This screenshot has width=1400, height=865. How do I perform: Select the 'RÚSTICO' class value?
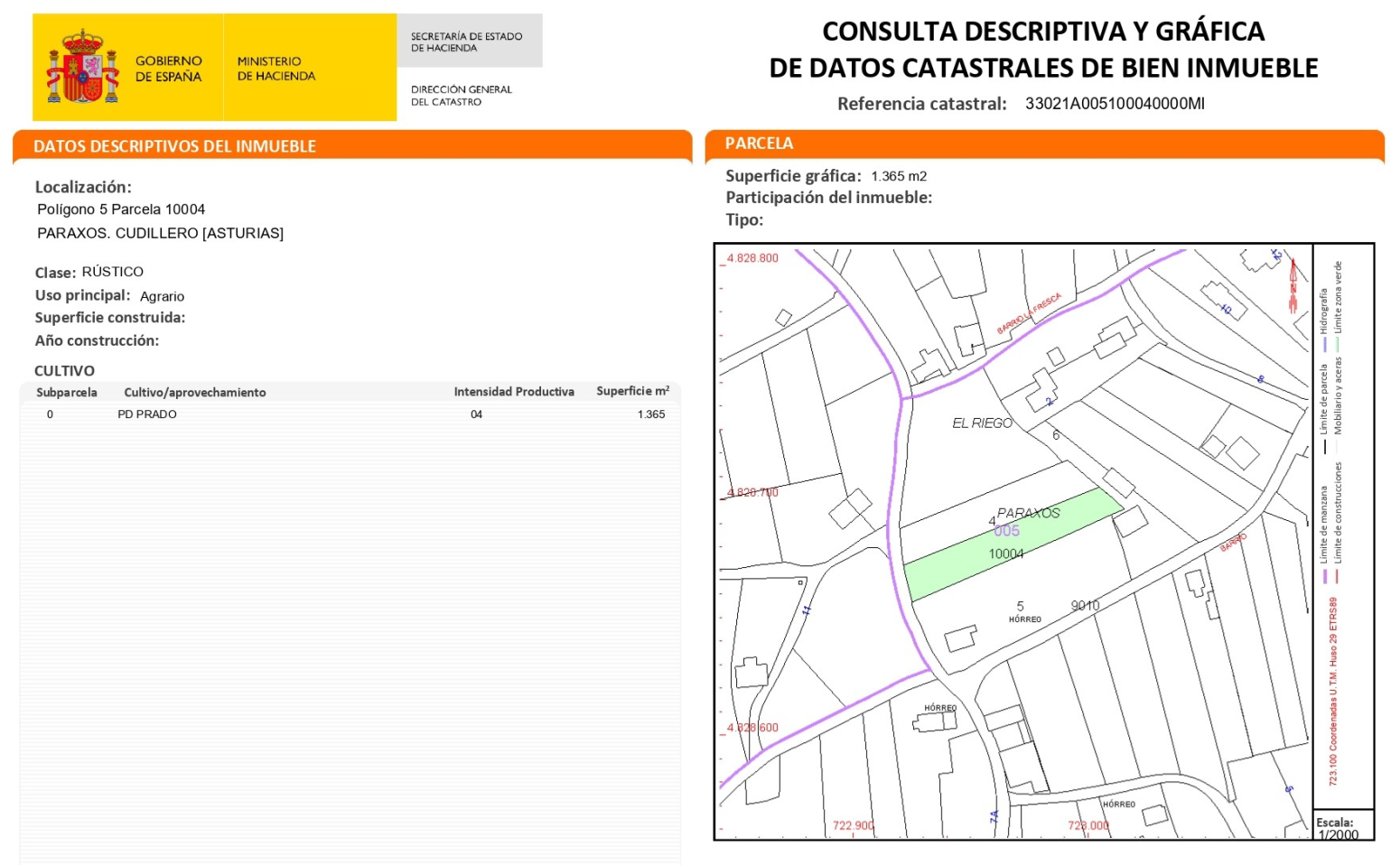click(113, 272)
